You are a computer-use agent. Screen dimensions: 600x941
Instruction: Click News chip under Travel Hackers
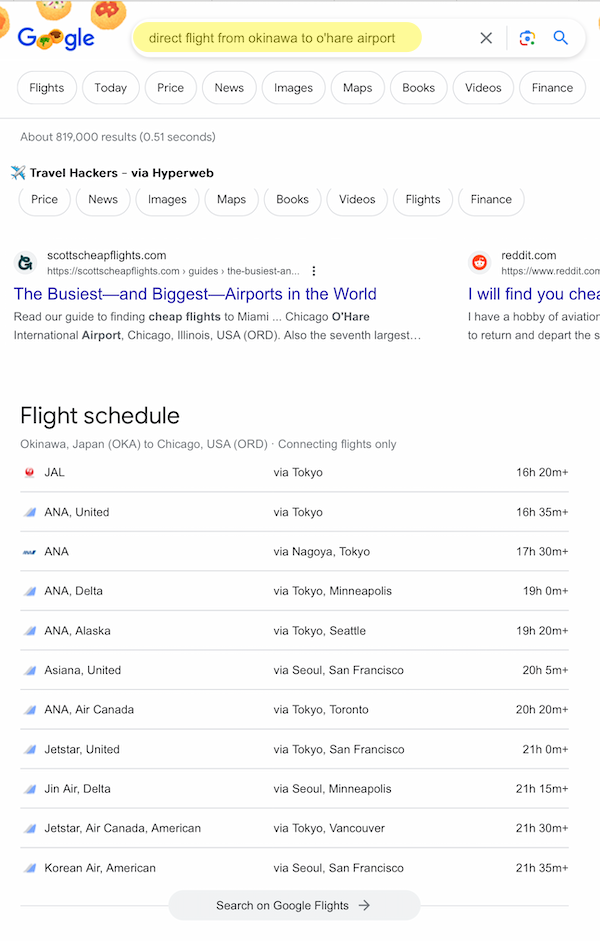point(103,199)
